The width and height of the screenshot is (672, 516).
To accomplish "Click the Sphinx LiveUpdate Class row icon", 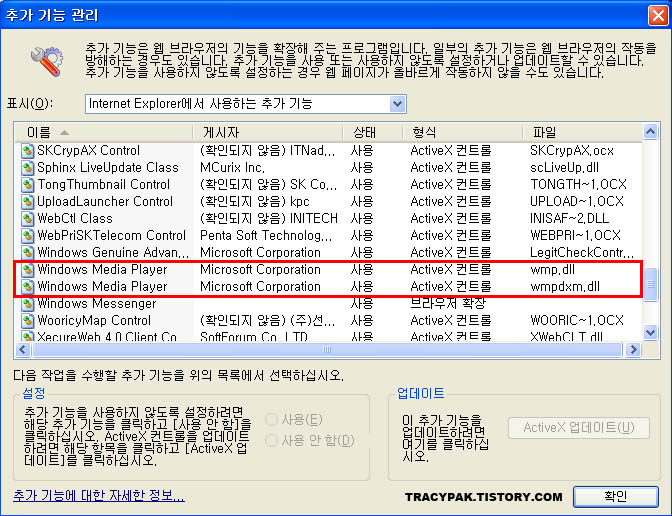I will pyautogui.click(x=28, y=168).
